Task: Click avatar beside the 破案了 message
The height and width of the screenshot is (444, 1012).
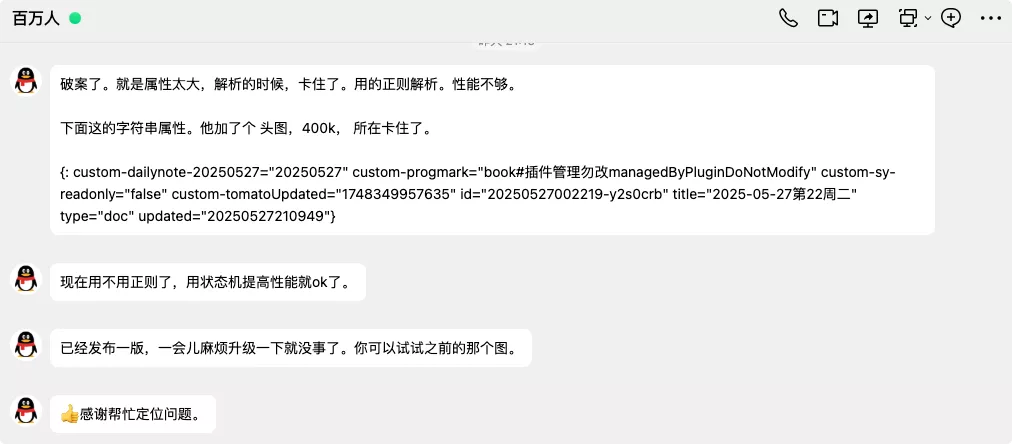Action: coord(26,81)
